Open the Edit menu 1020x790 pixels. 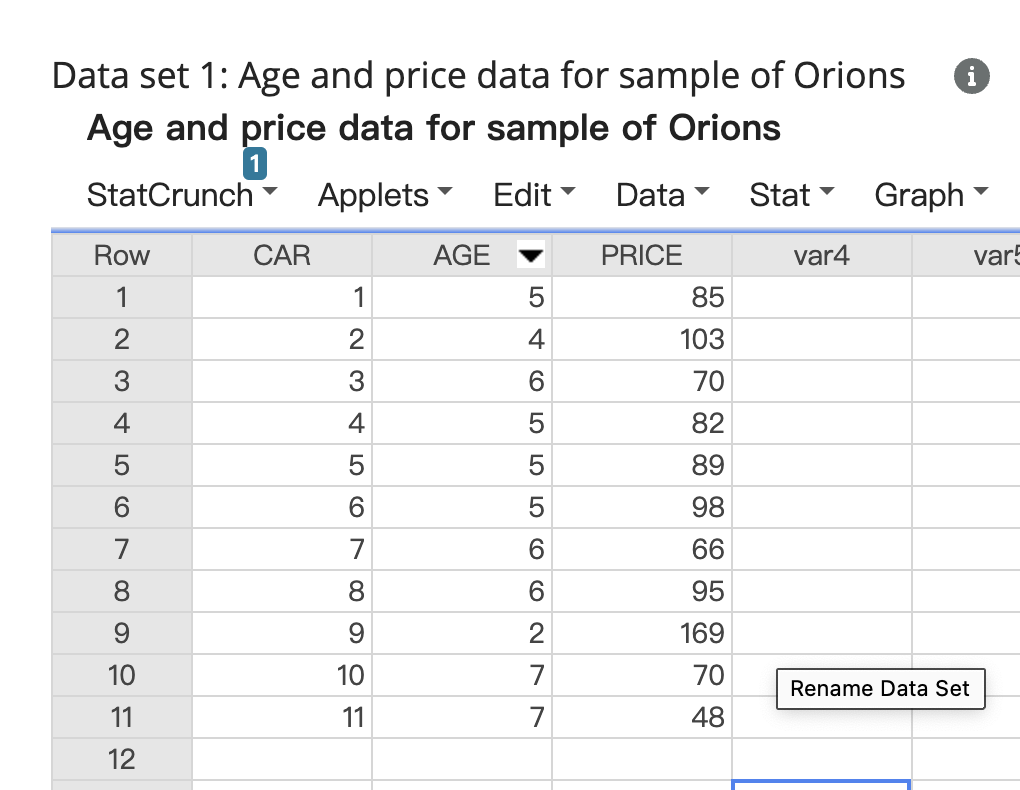pos(534,195)
